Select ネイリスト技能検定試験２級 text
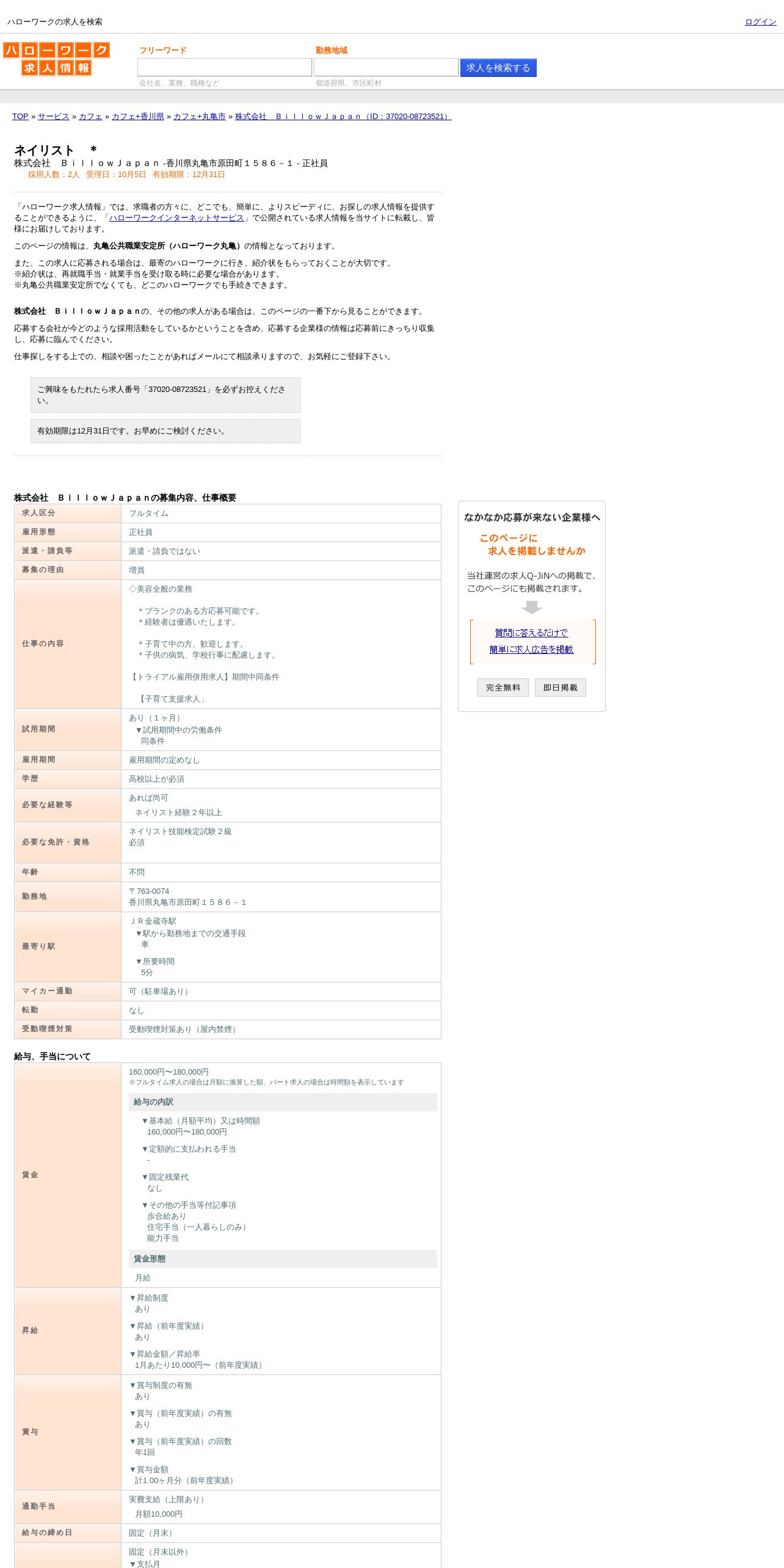The image size is (784, 1568). pyautogui.click(x=180, y=832)
